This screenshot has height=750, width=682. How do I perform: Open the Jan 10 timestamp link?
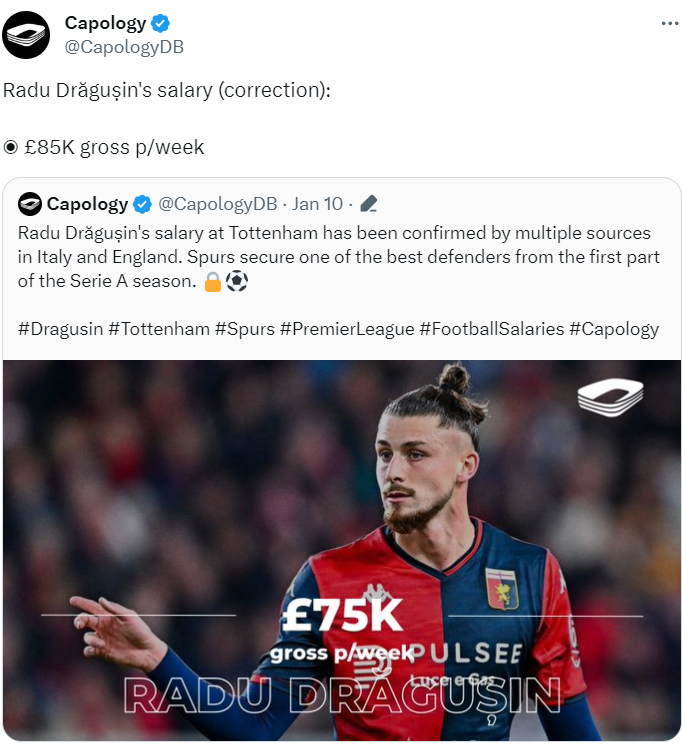coord(317,204)
